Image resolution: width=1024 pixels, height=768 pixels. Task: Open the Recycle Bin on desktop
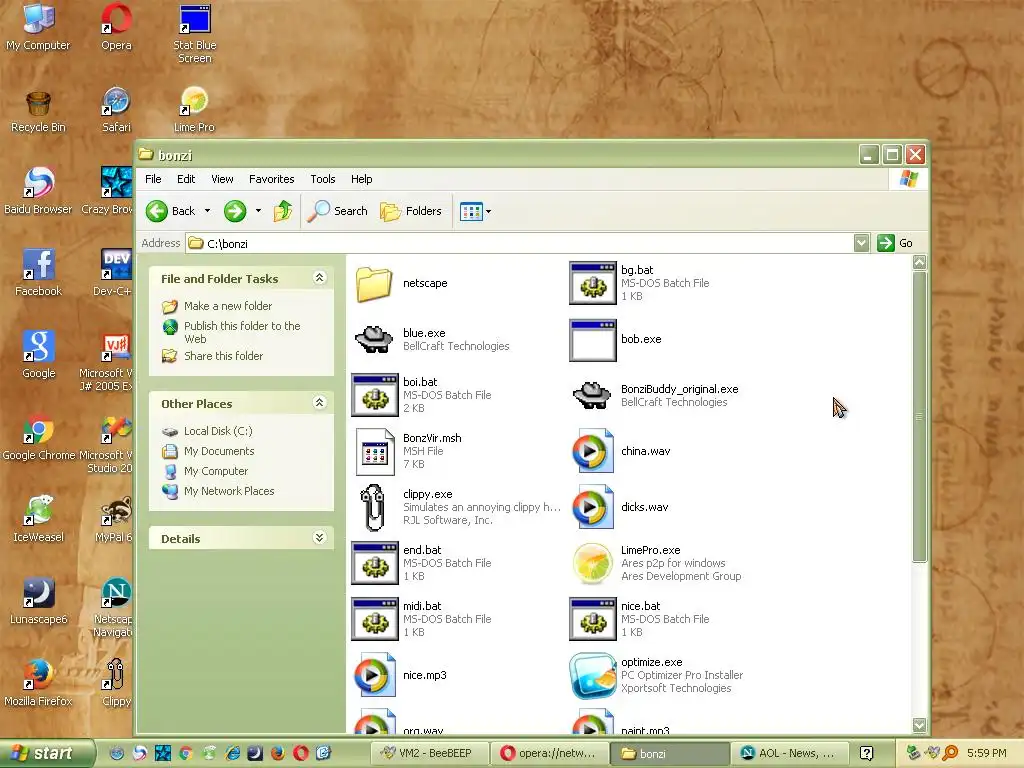[38, 110]
